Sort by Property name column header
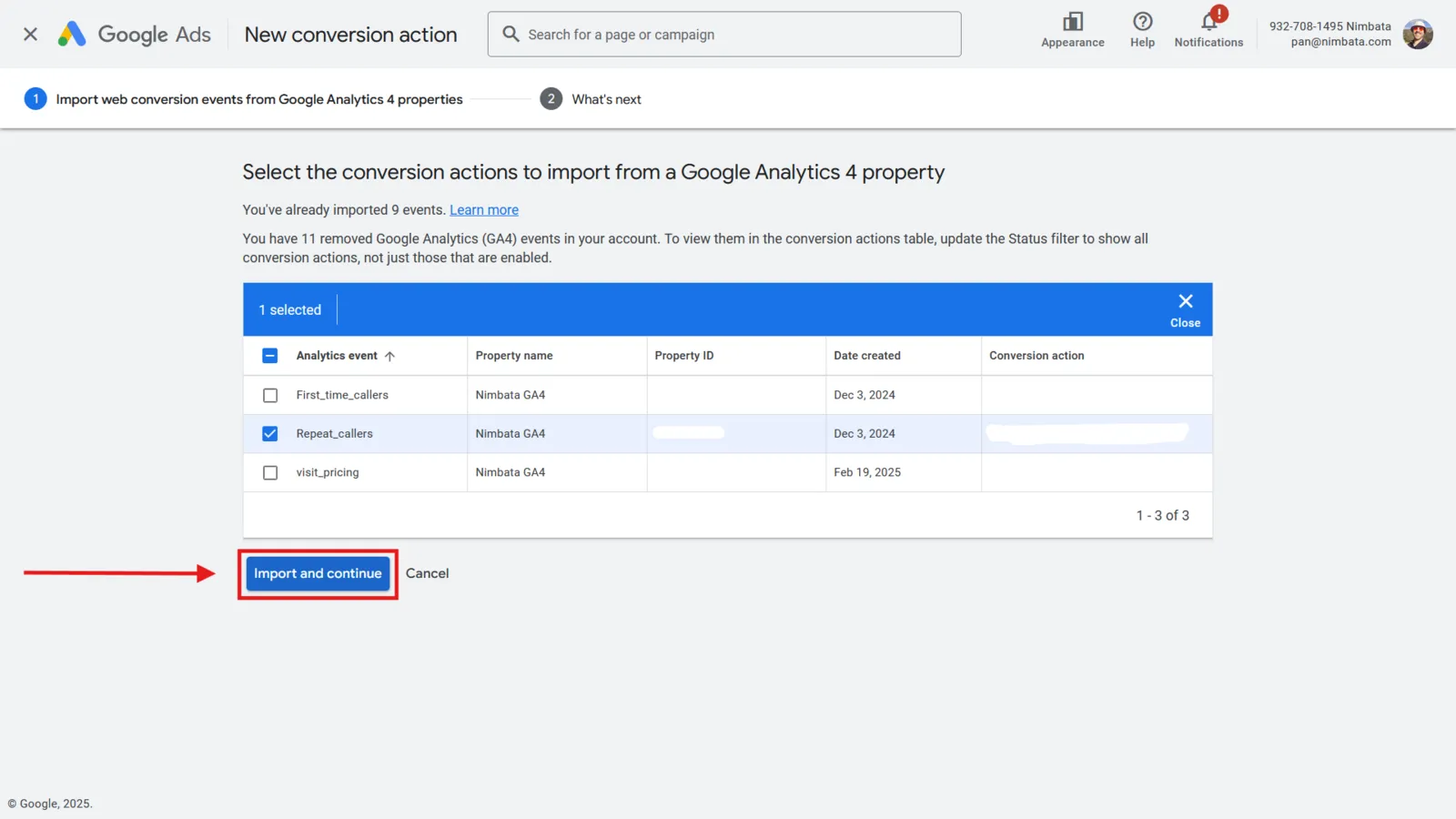 click(x=514, y=356)
